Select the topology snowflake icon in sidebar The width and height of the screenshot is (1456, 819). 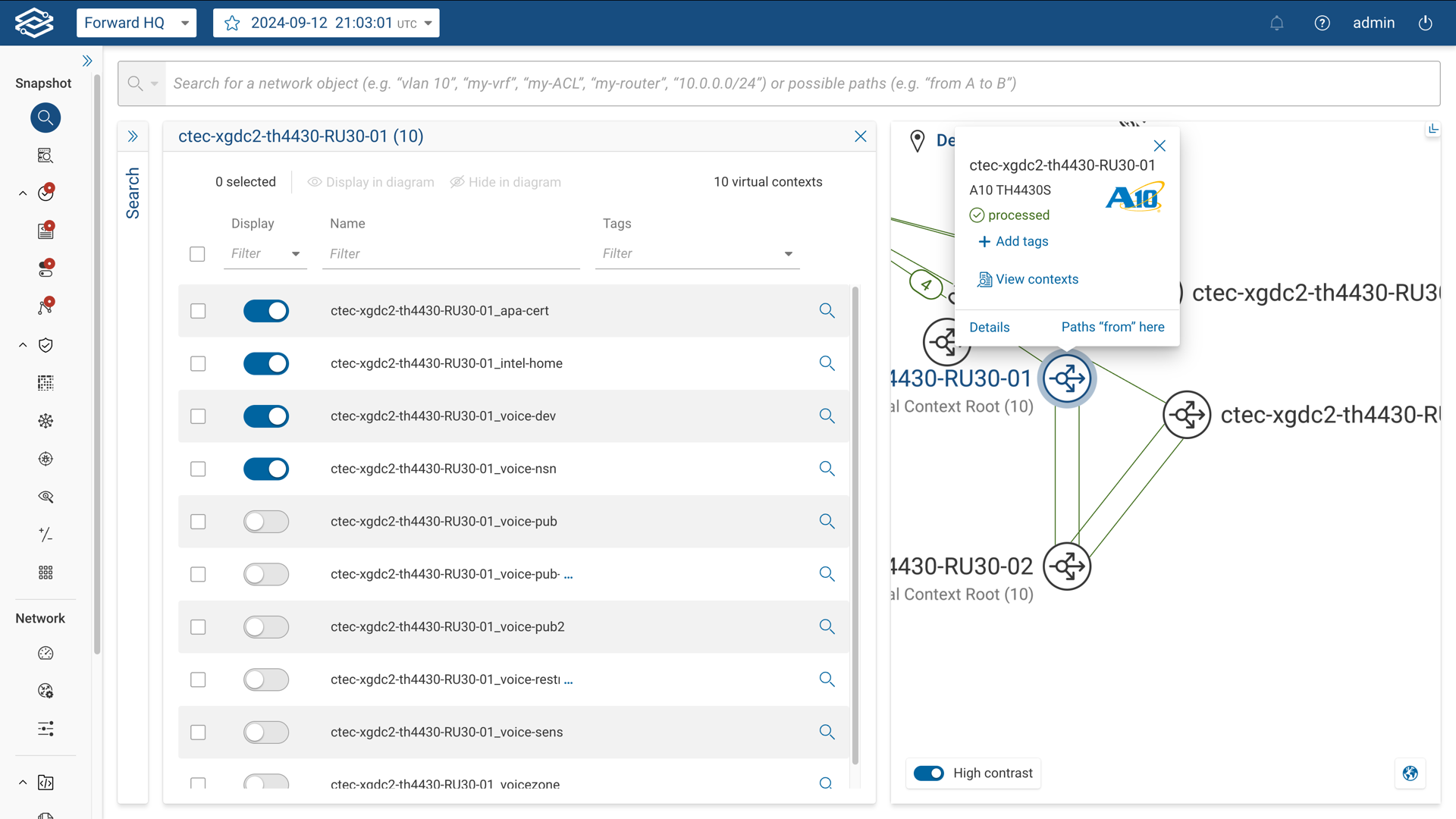45,421
